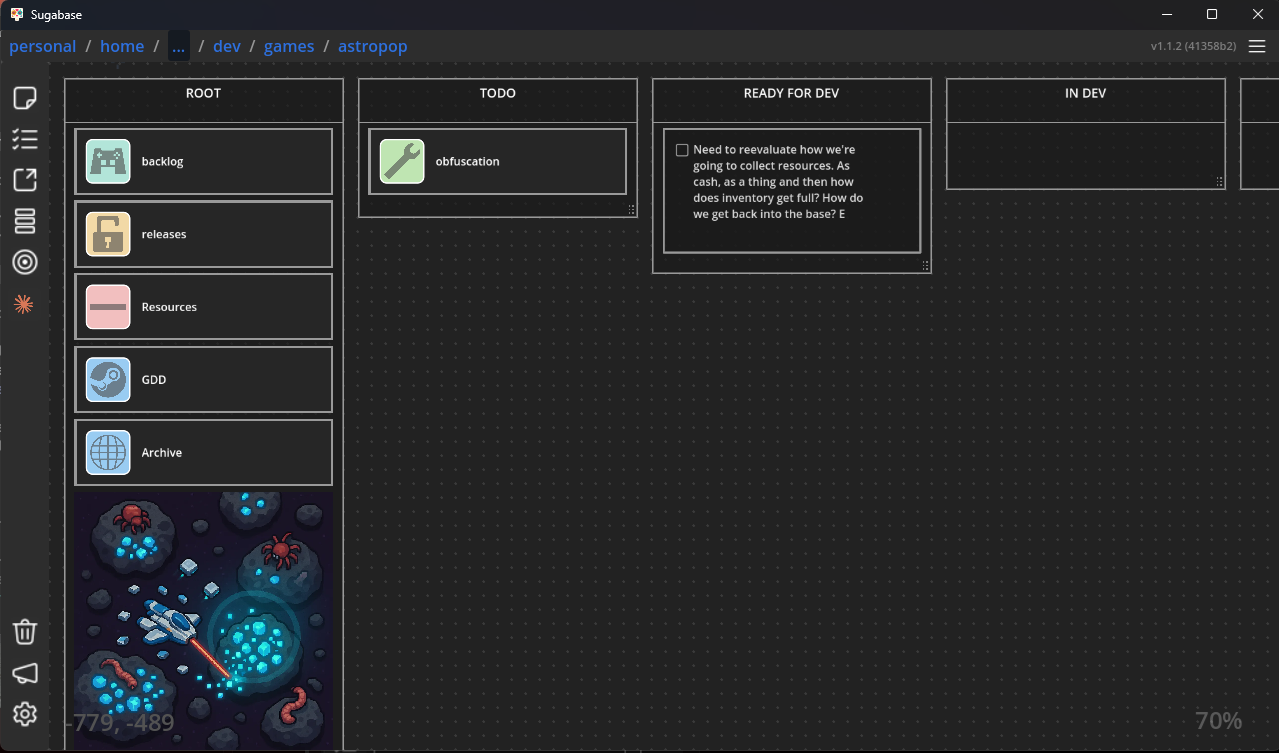This screenshot has width=1279, height=753.
Task: Click the padlock icon on releases card
Action: (x=108, y=234)
